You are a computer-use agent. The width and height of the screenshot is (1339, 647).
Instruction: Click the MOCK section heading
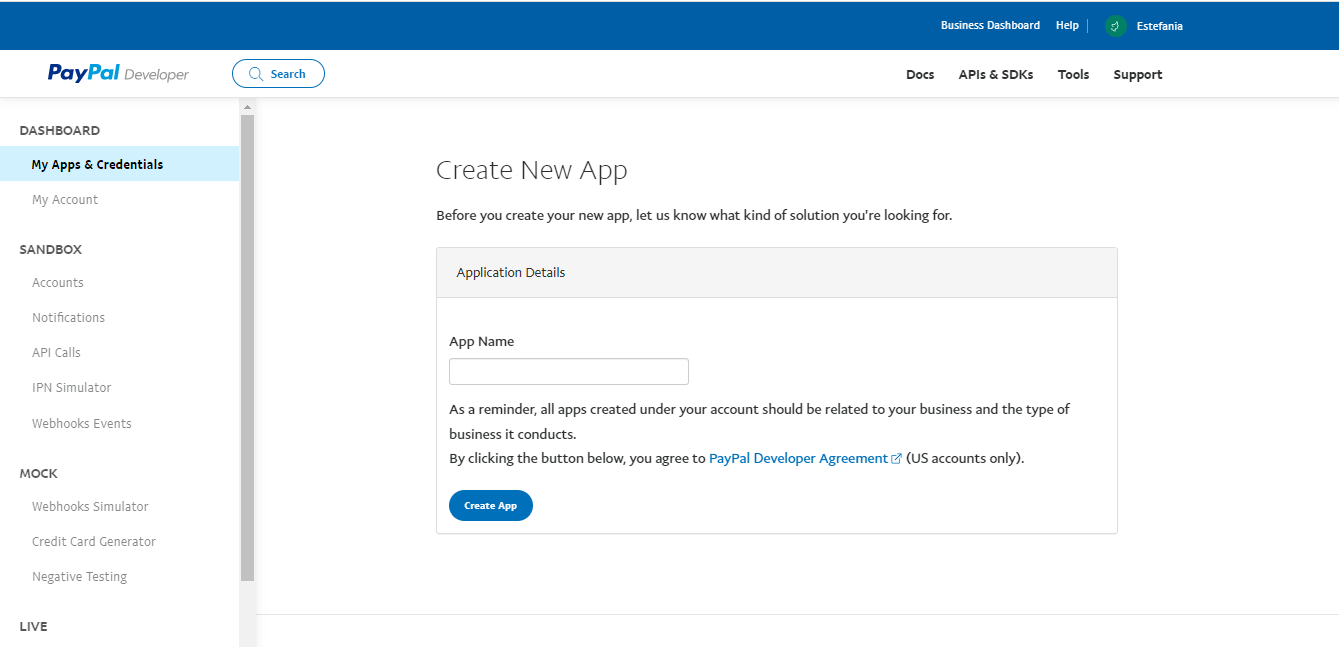pos(39,474)
